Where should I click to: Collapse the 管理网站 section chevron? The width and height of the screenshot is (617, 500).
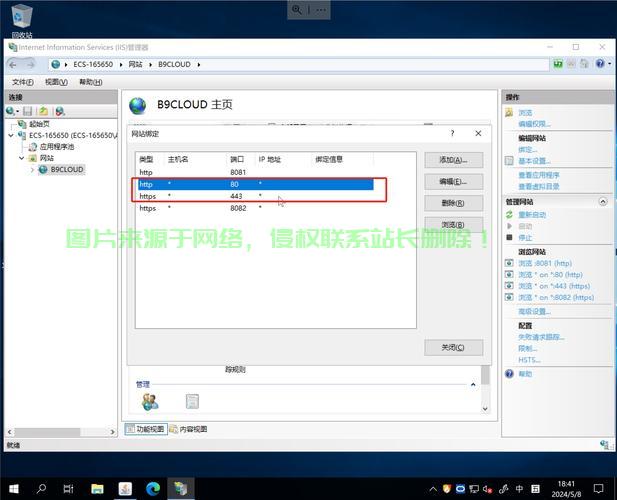click(602, 201)
